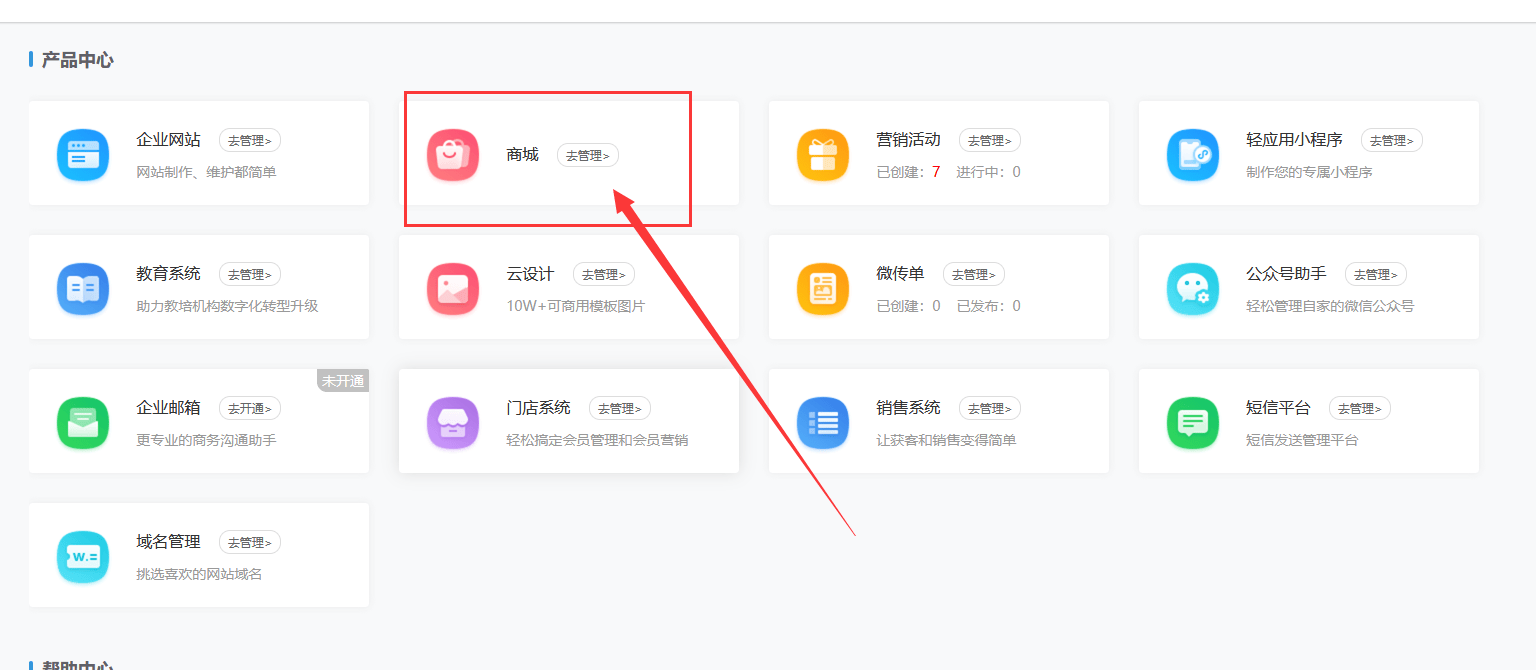1536x670 pixels.
Task: Click the 销售系统 list icon
Action: coord(823,423)
